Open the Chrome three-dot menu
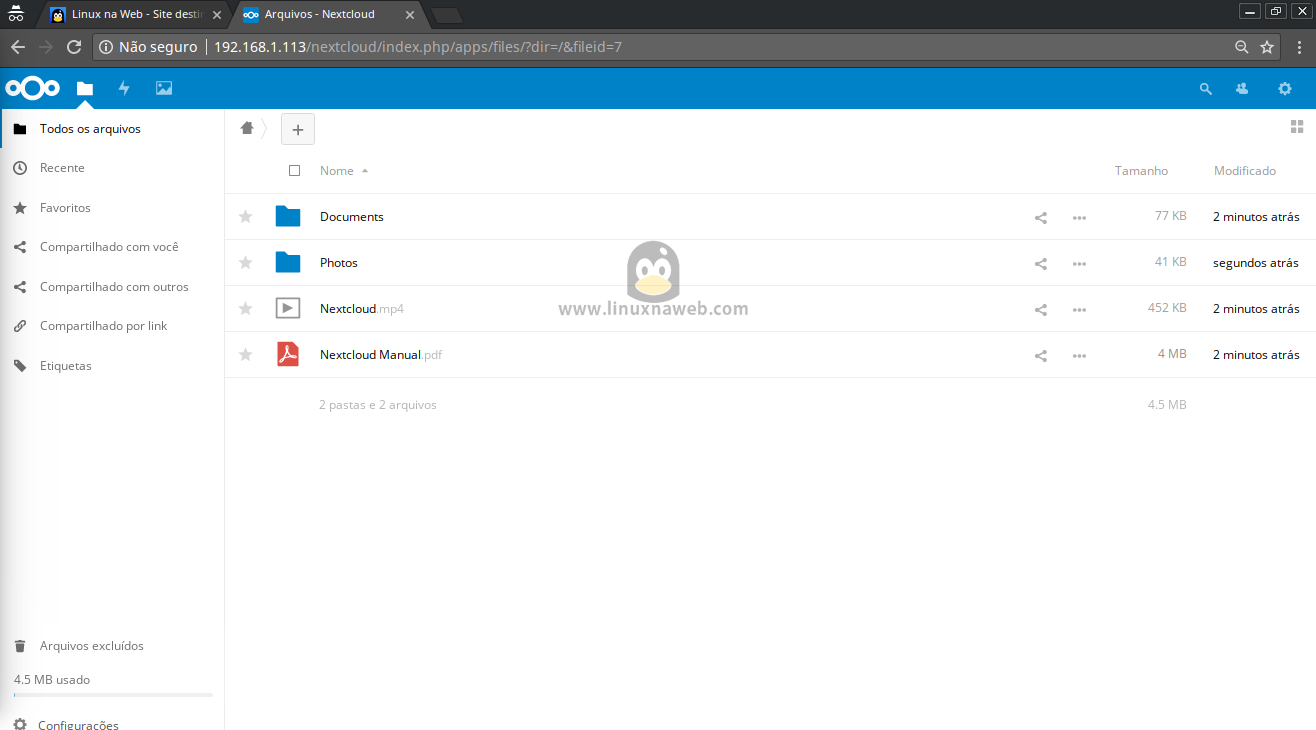1316x730 pixels. point(1298,47)
